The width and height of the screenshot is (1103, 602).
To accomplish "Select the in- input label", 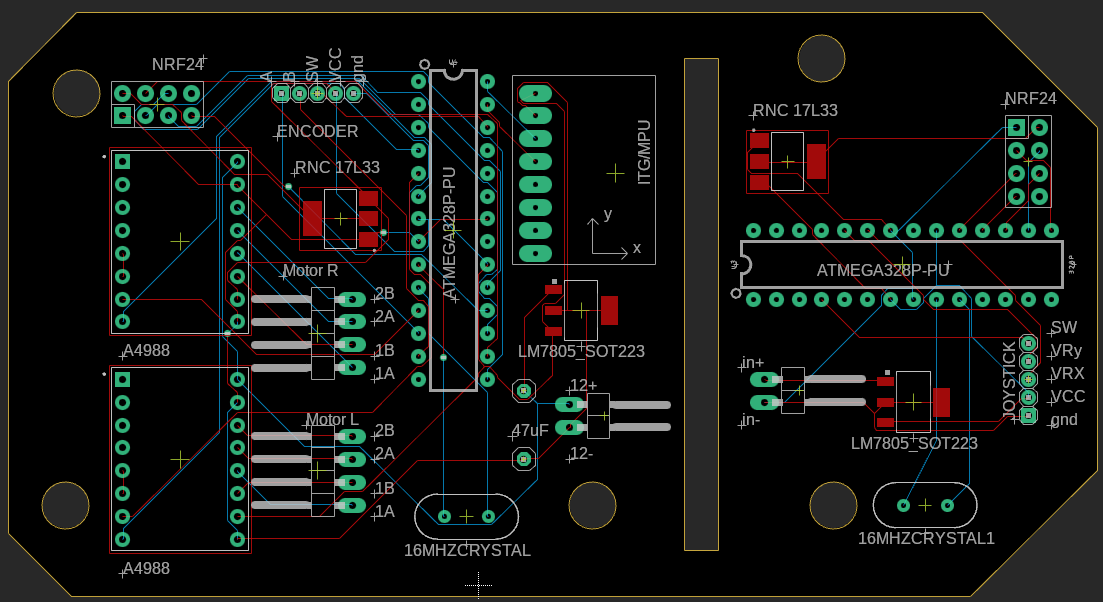I will [x=751, y=420].
